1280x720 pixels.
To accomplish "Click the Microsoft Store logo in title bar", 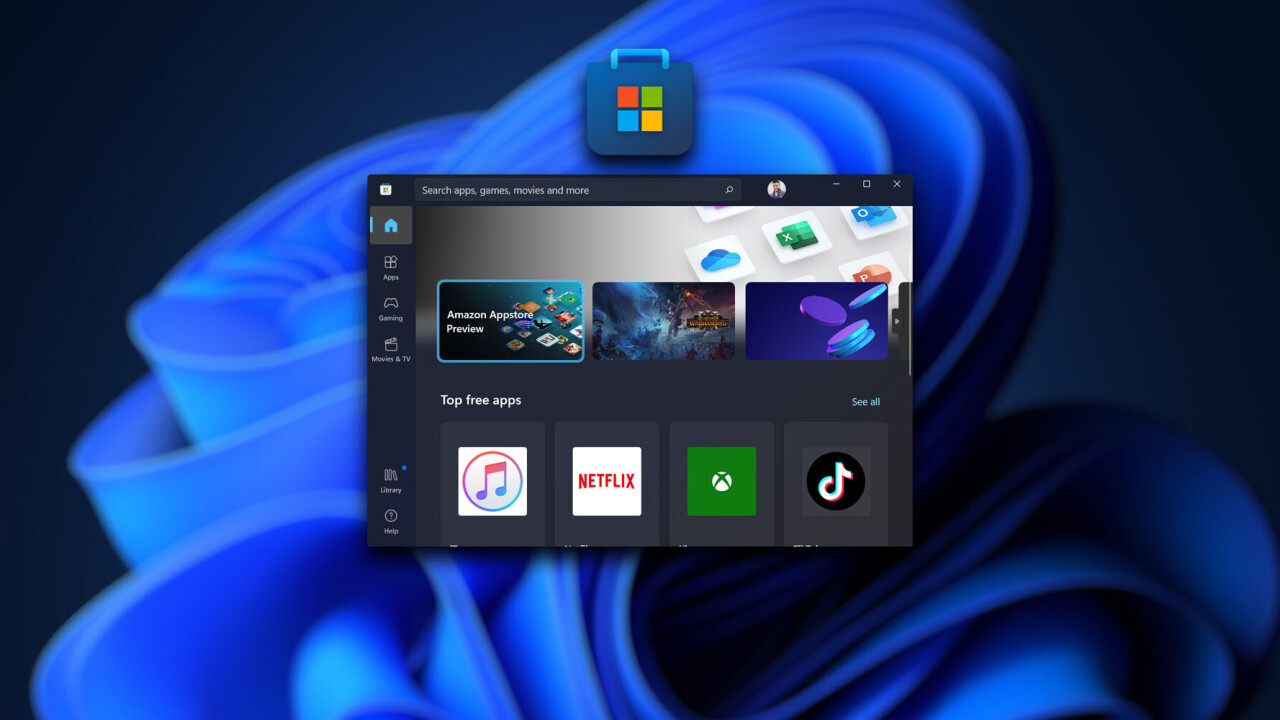I will pyautogui.click(x=386, y=189).
